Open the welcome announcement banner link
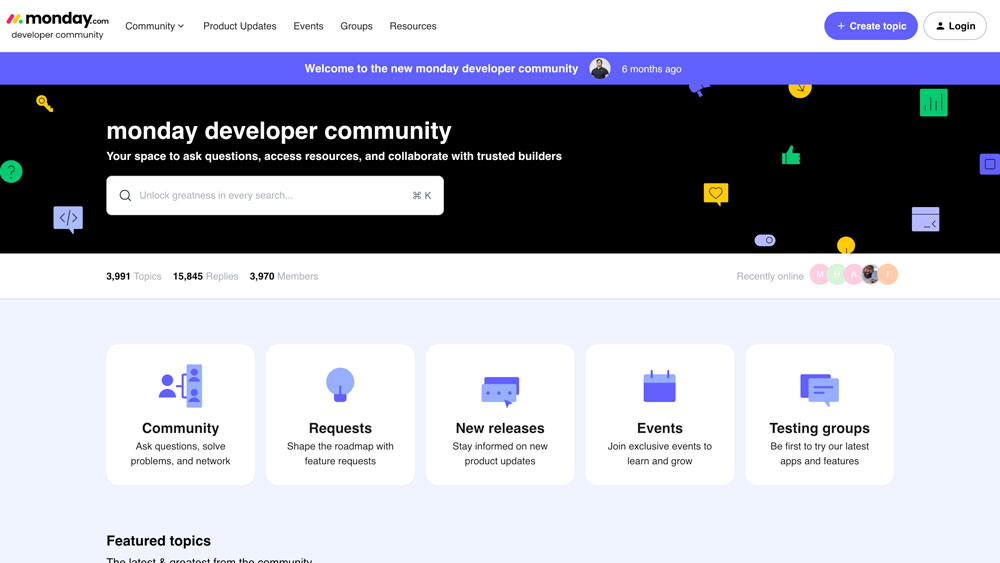Screen dimensions: 1000x563 click(x=441, y=69)
